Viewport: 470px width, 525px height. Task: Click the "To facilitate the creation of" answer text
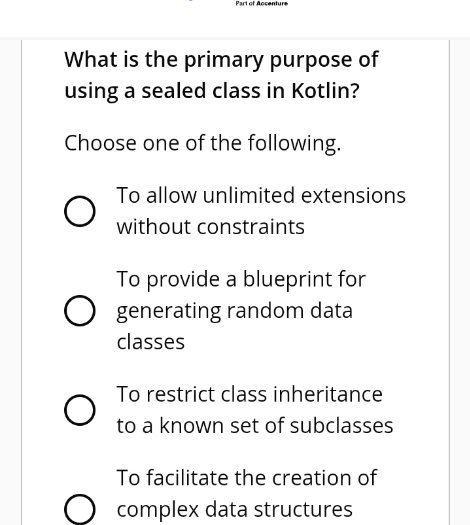click(247, 477)
